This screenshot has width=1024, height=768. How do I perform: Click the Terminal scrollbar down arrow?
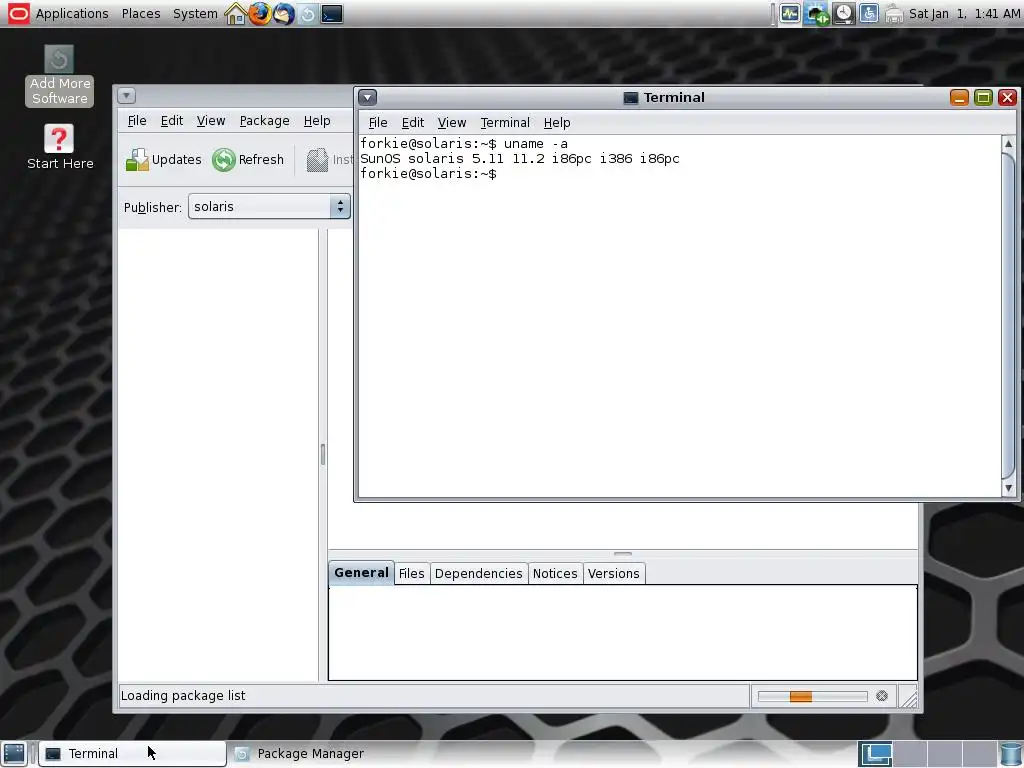(x=1008, y=488)
